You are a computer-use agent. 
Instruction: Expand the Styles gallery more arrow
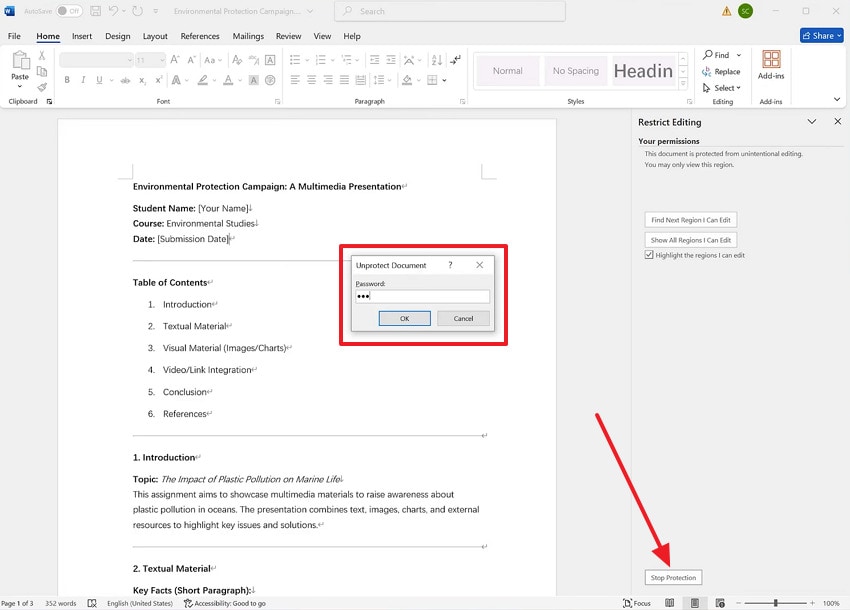coord(683,84)
